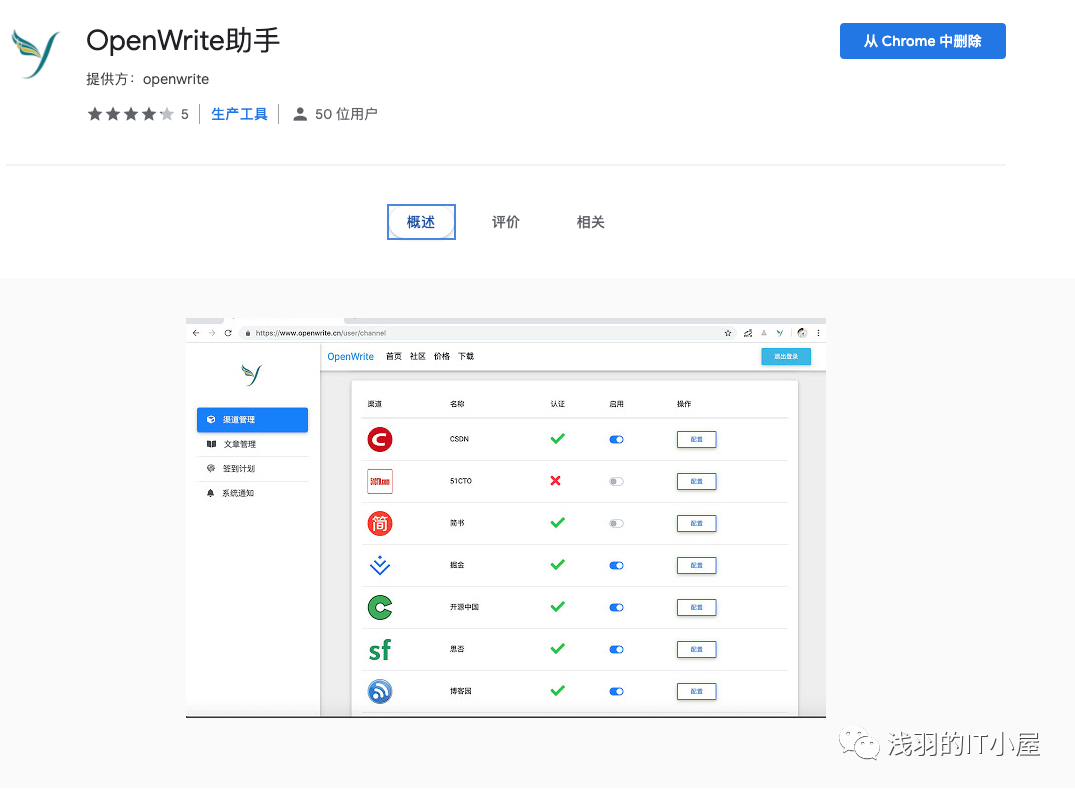Click 配置 button for 博客园

click(697, 692)
